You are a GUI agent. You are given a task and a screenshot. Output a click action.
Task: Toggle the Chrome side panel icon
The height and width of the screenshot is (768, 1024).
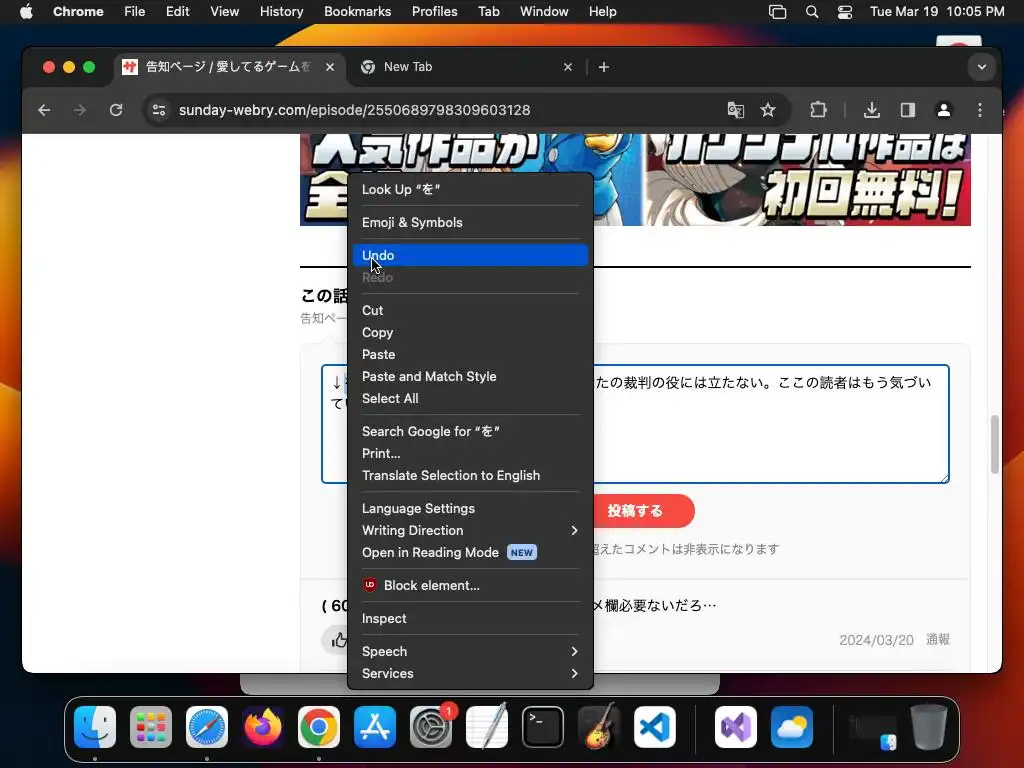coord(908,110)
